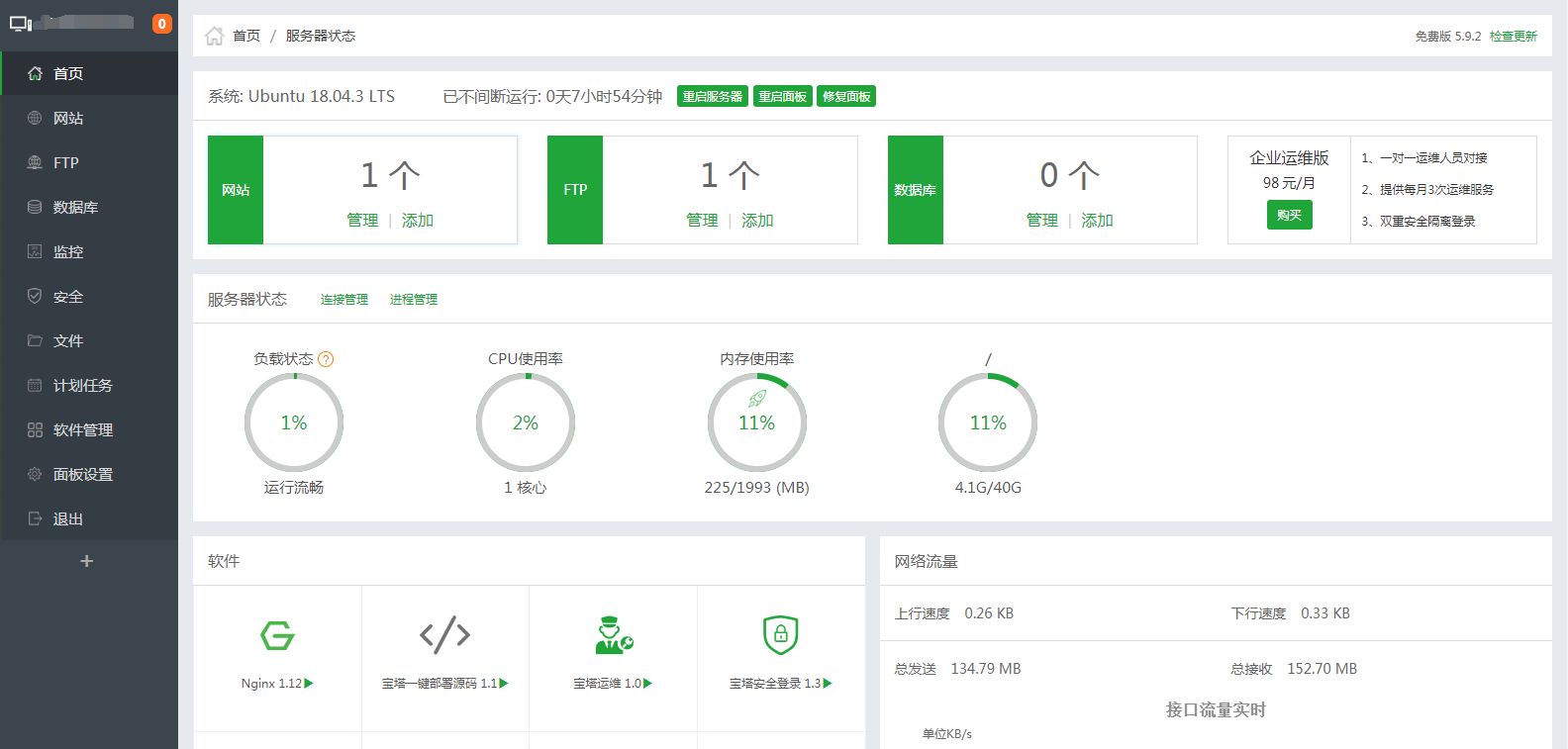Click 管理 in the 数据库 card

1042,220
